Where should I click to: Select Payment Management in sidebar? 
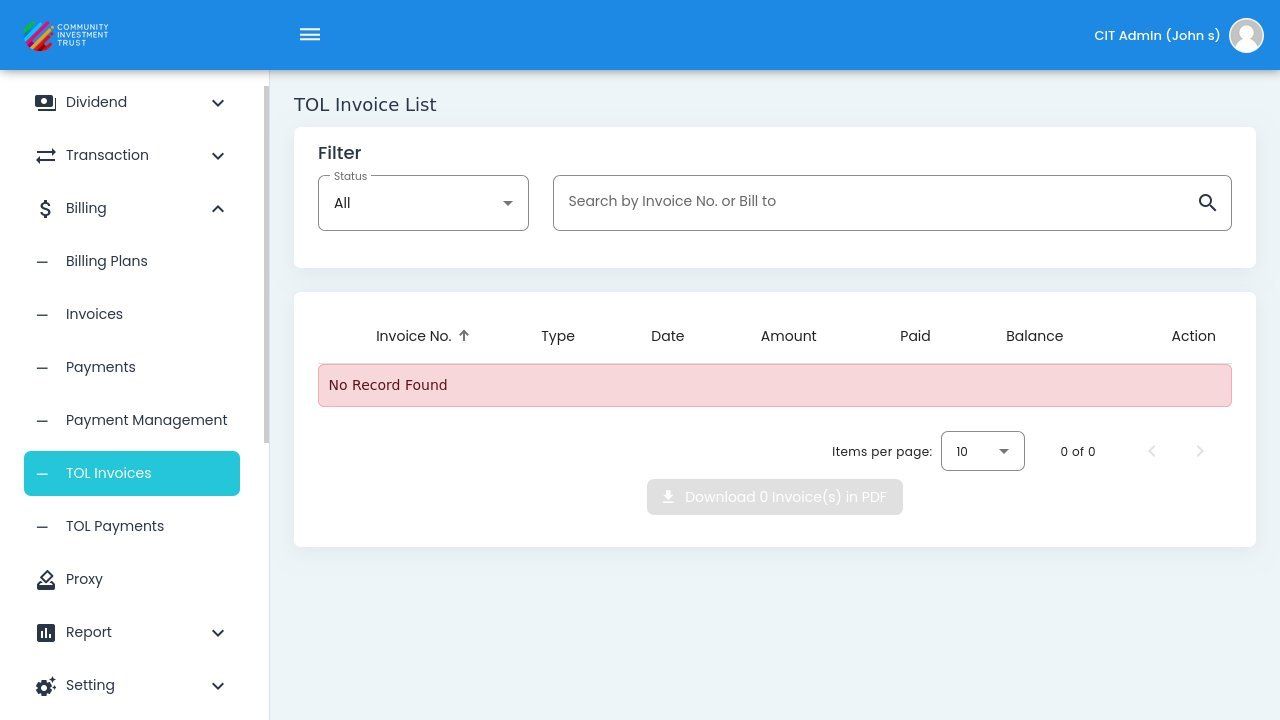point(146,420)
